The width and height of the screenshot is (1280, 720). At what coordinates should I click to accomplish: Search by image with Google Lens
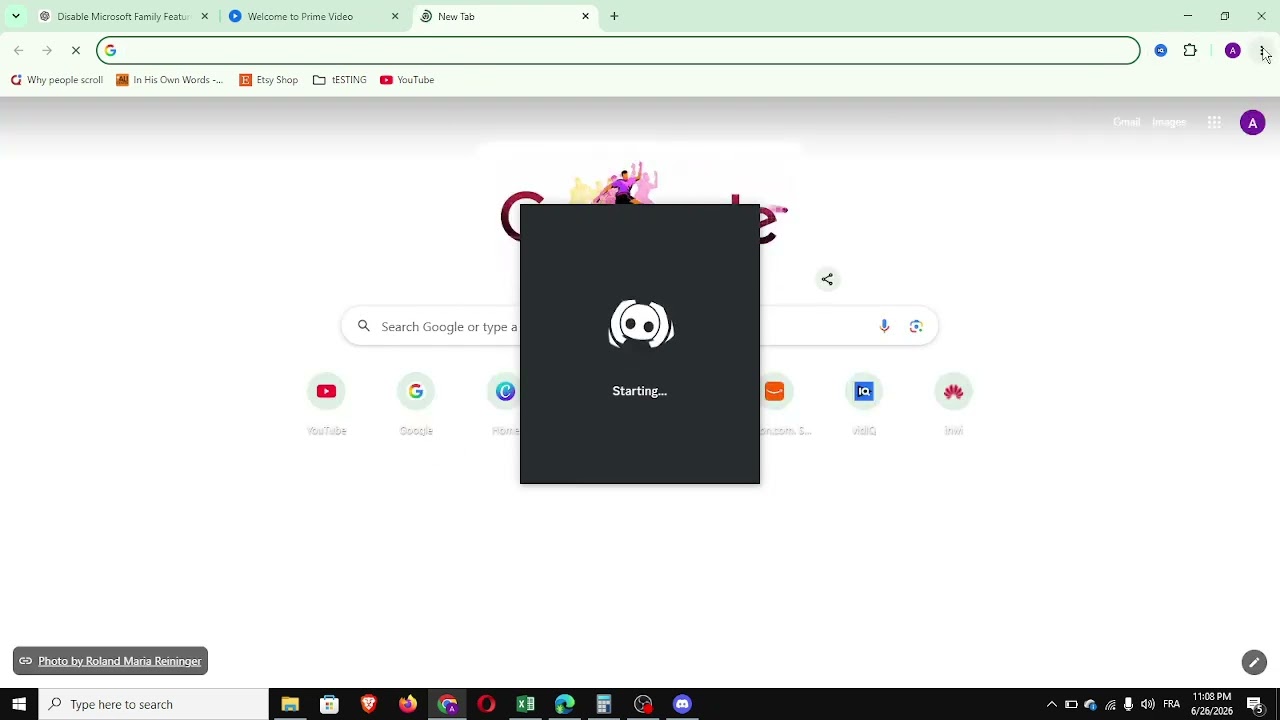click(916, 326)
